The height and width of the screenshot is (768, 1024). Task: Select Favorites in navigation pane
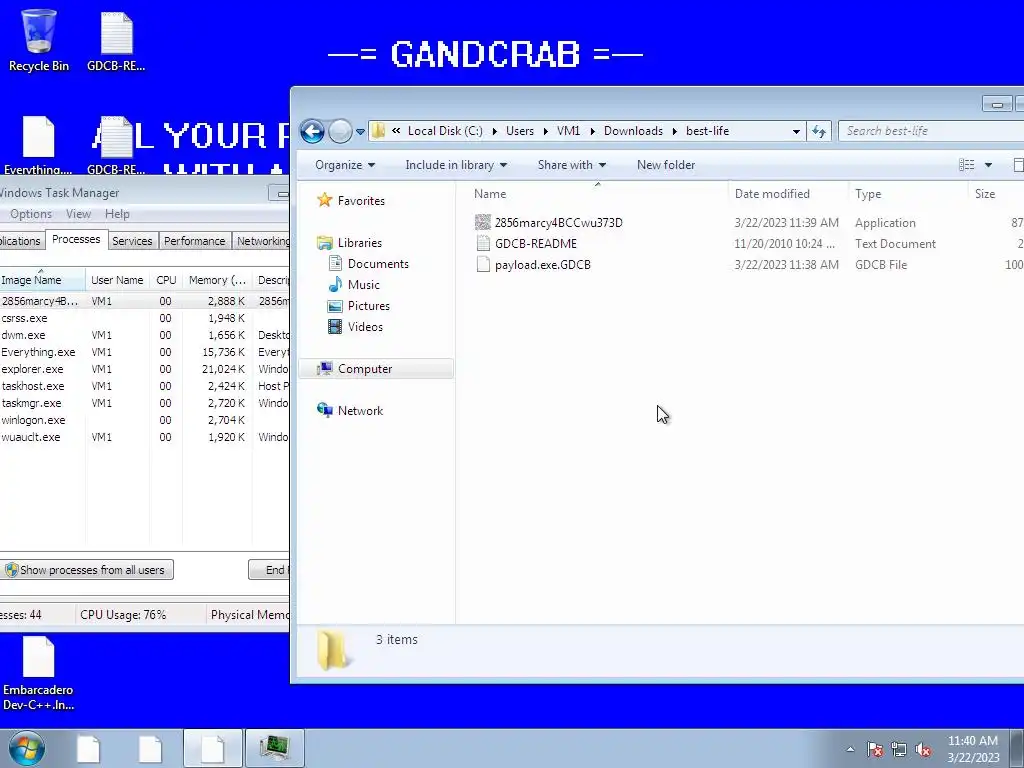point(351,200)
